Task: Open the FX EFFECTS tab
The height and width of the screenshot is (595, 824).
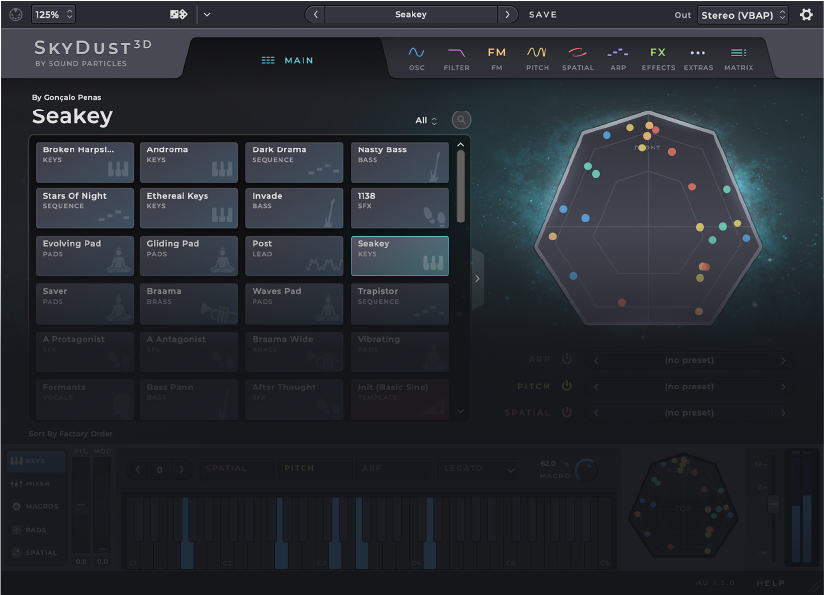Action: click(x=658, y=59)
